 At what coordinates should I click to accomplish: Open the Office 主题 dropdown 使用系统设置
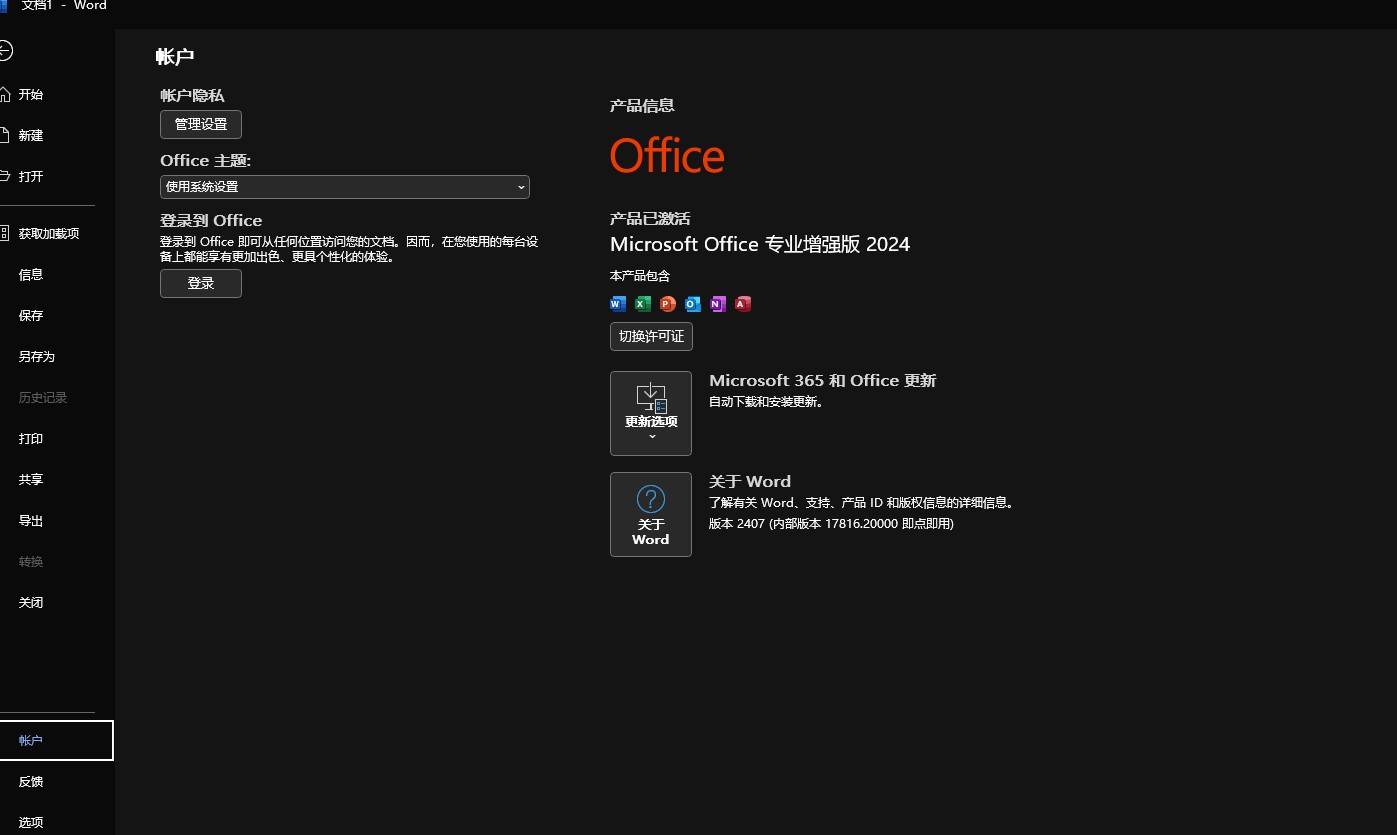(x=345, y=187)
